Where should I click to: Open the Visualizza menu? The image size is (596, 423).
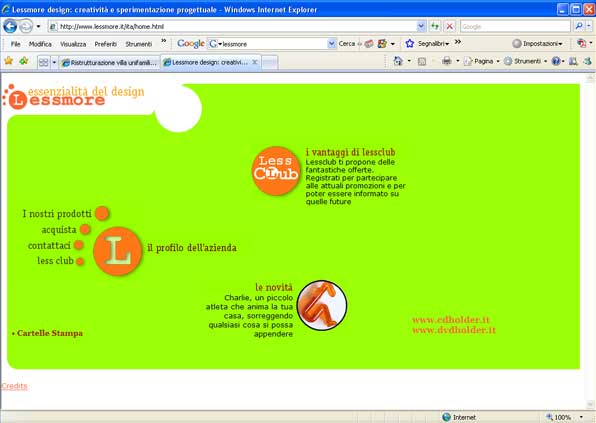73,44
